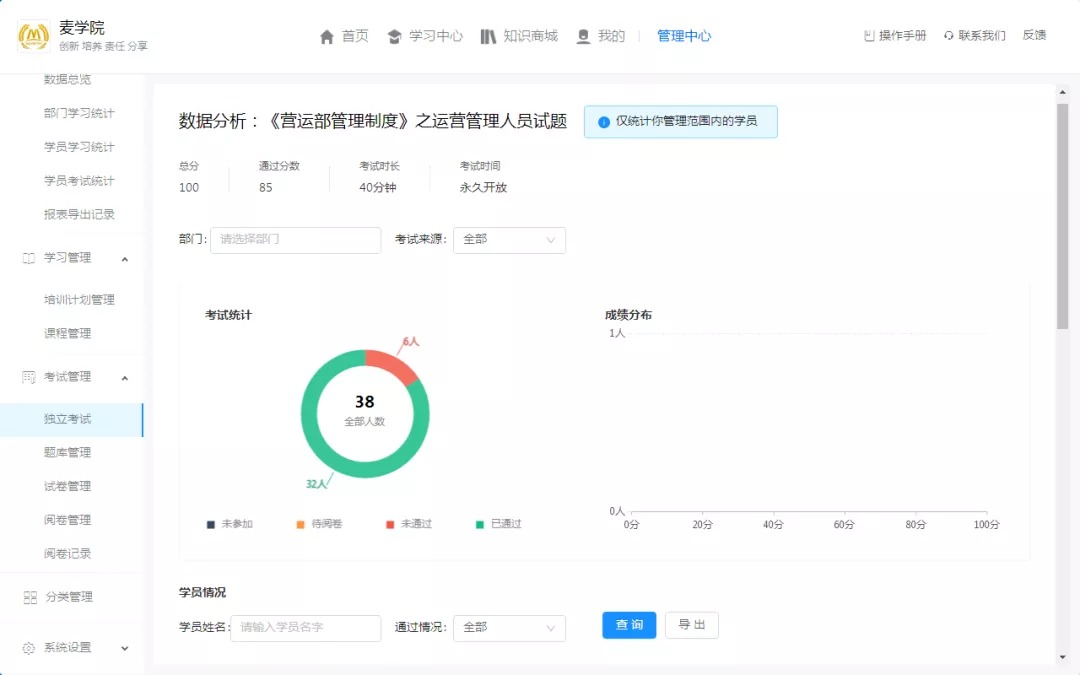Viewport: 1080px width, 675px height.
Task: Click the 学员姓名 input field
Action: (x=305, y=628)
